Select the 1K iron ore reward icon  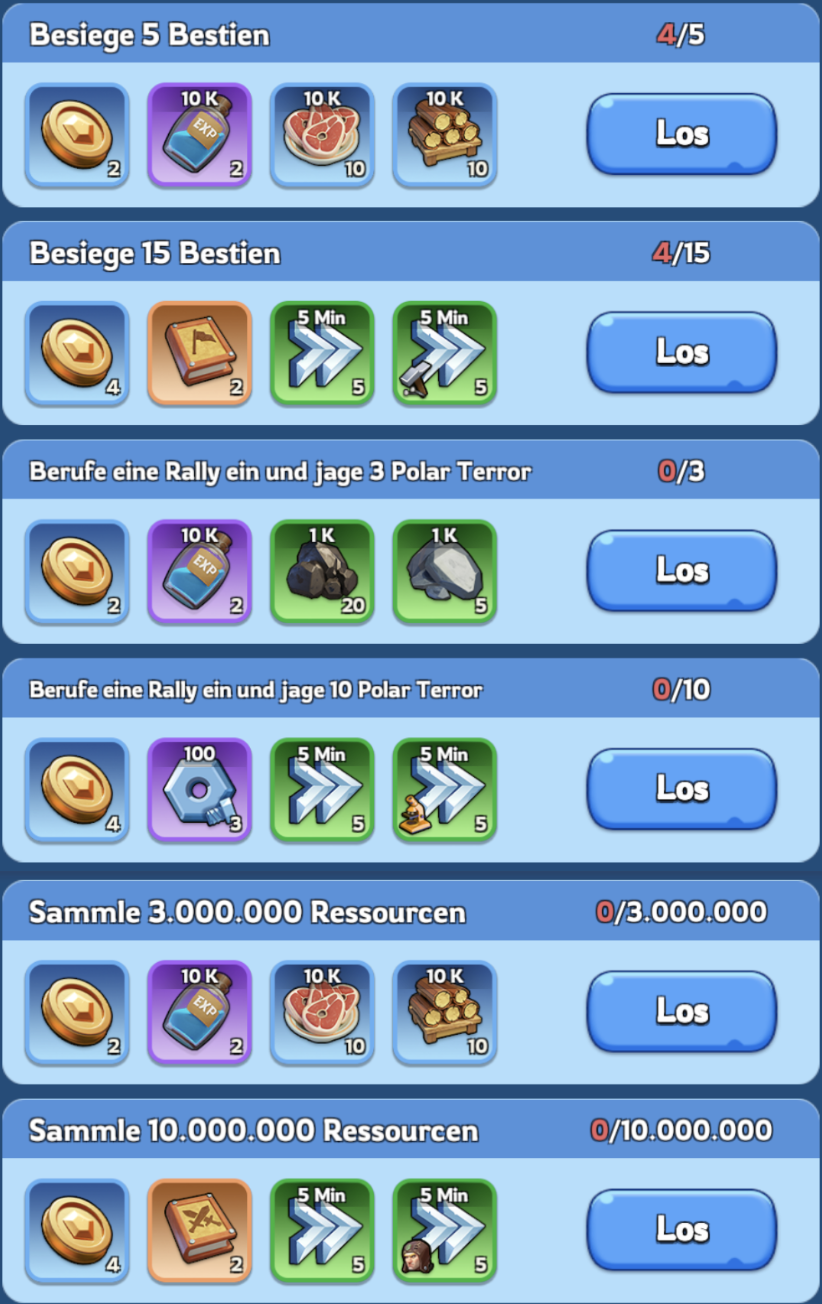[445, 572]
